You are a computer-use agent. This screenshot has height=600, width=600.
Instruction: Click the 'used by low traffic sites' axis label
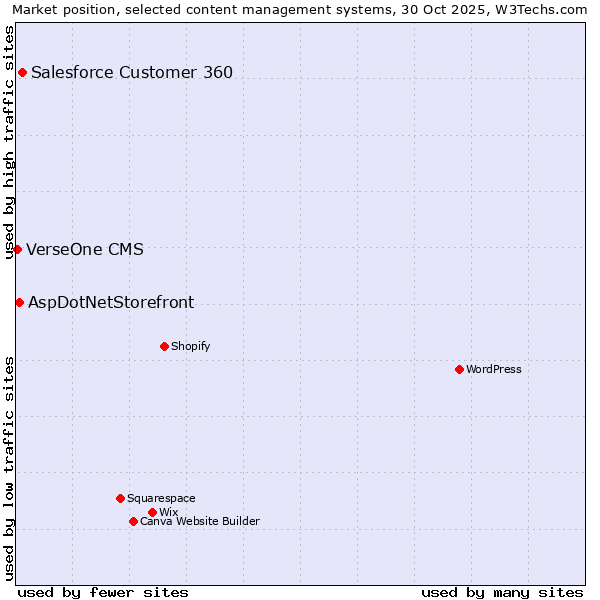(9, 468)
